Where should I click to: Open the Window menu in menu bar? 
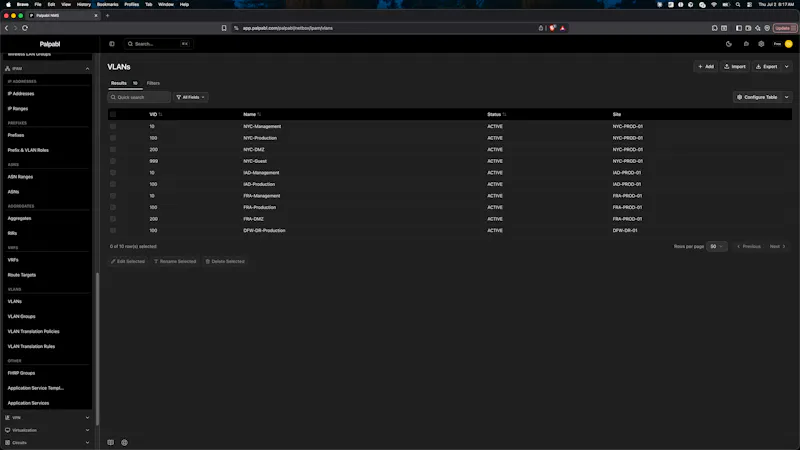click(x=166, y=5)
